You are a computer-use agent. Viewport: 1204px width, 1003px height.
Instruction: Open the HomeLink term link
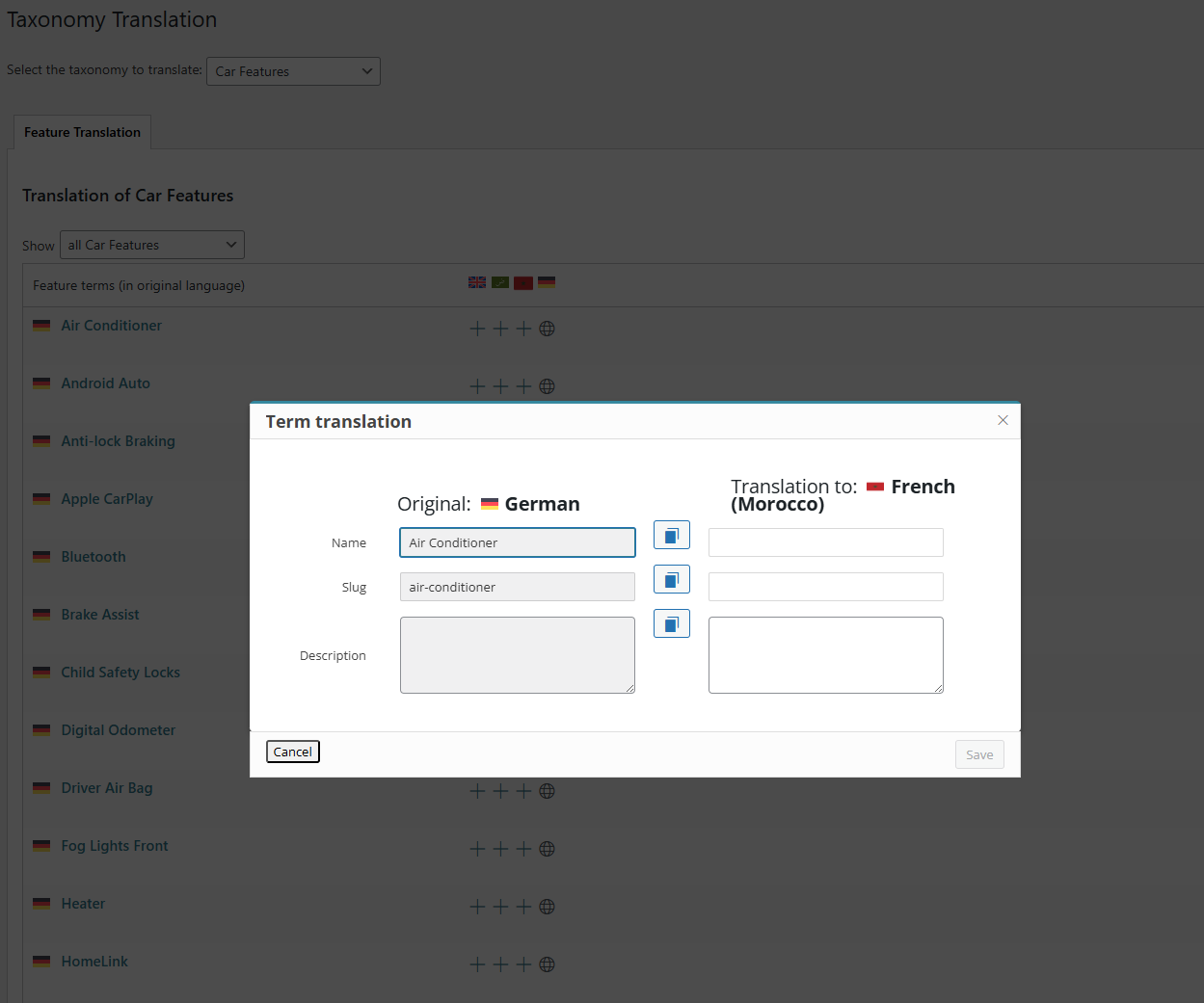click(x=94, y=962)
